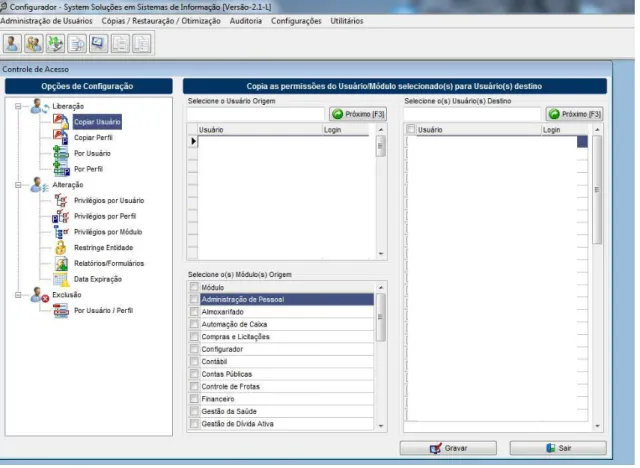Click the single user toolbar icon
640x468 pixels.
tap(12, 43)
